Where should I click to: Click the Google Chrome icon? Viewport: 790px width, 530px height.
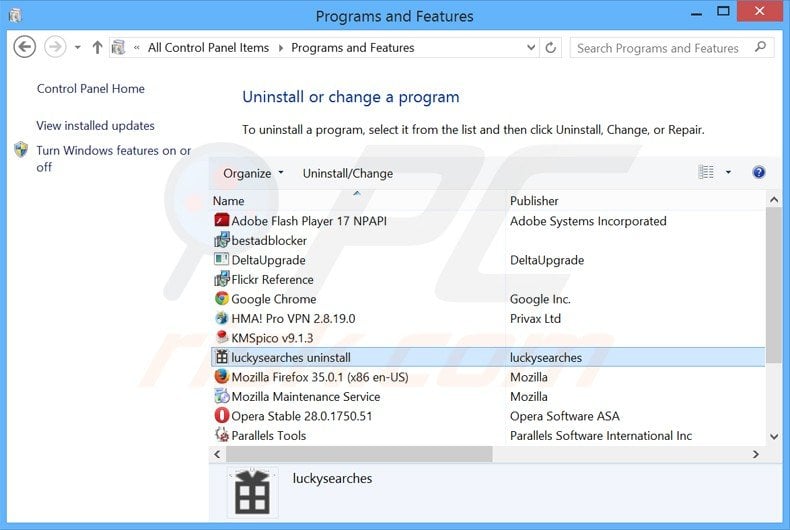coord(222,298)
